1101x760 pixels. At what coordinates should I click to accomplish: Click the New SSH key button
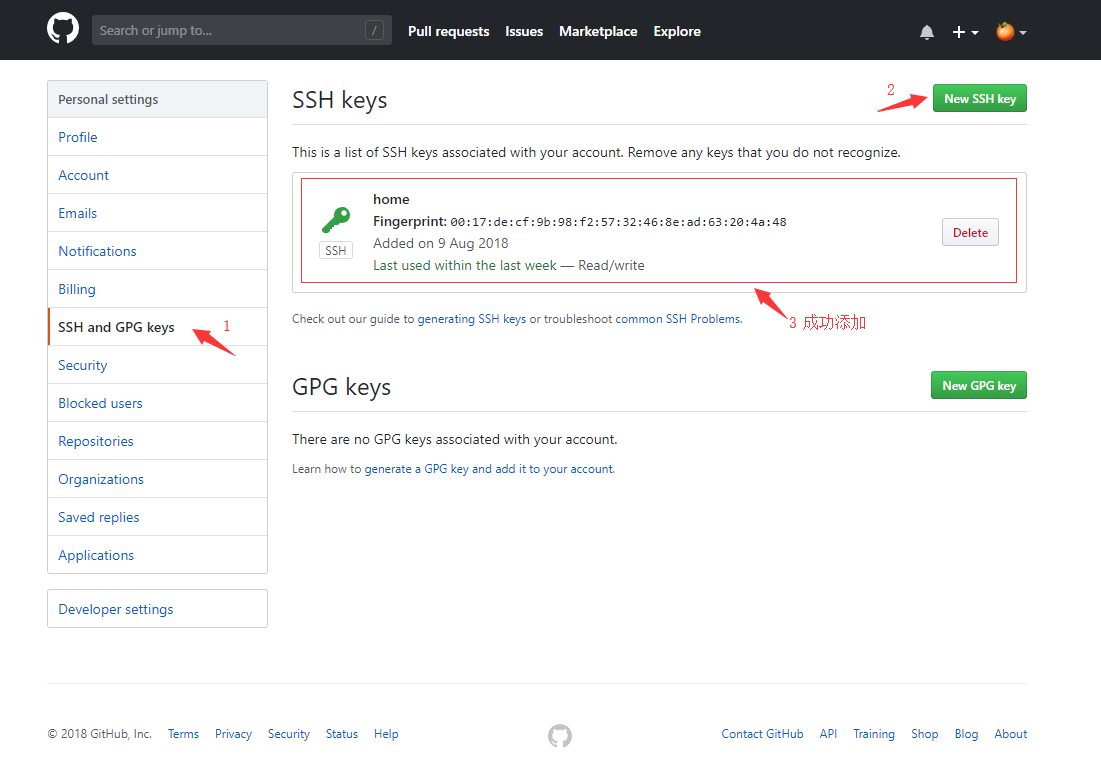(x=979, y=98)
